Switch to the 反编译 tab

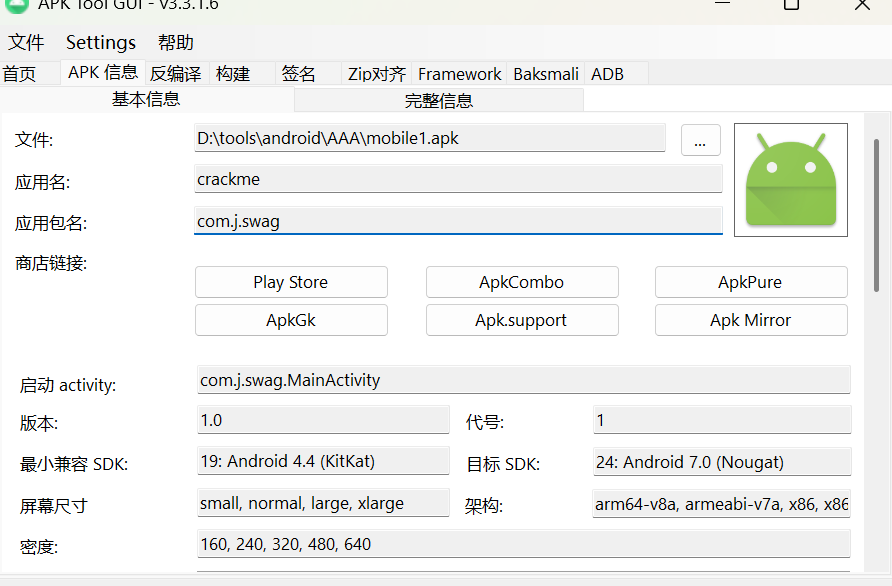(175, 74)
